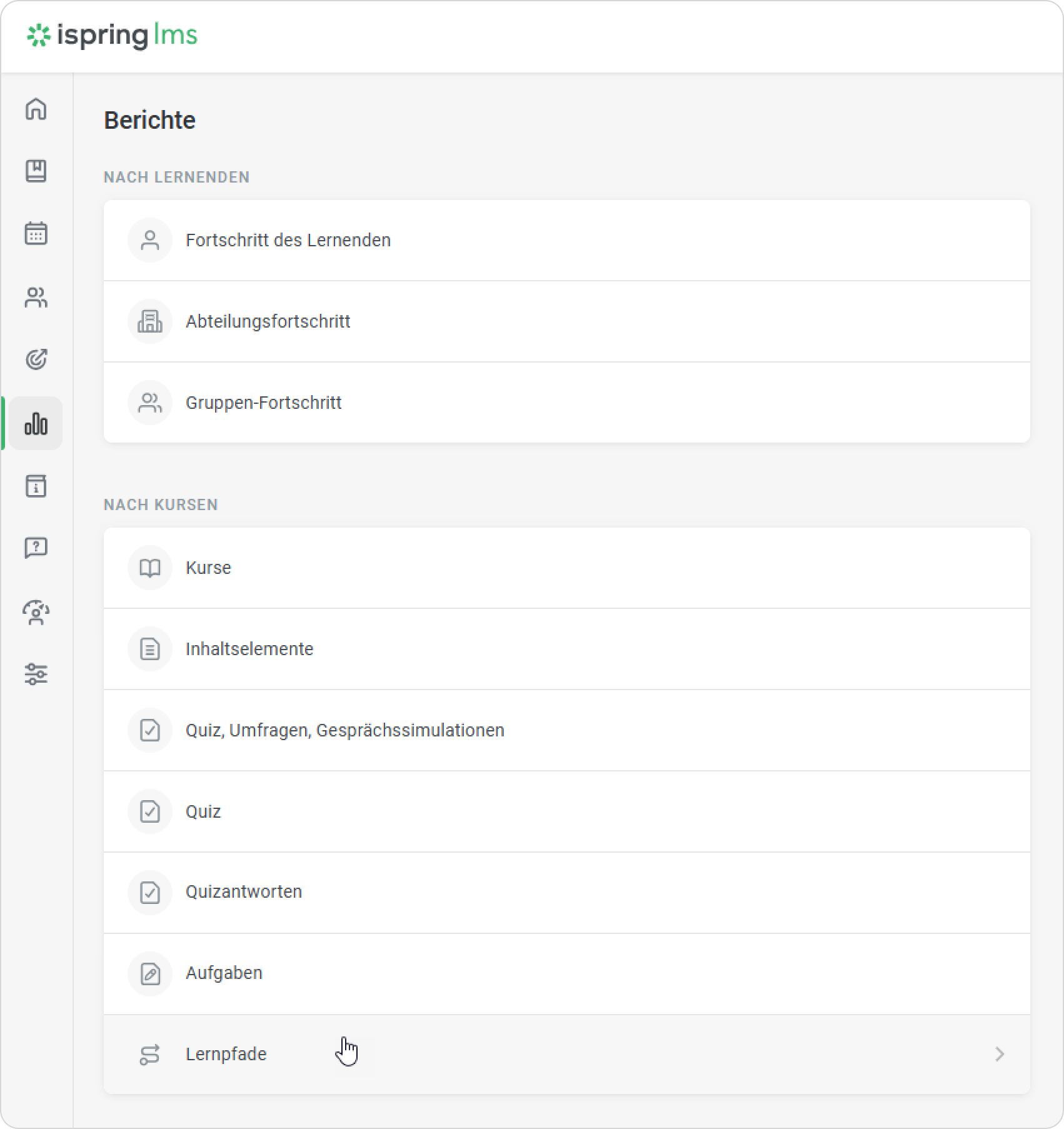1064x1129 pixels.
Task: Click the target goal sidebar icon
Action: 36,359
